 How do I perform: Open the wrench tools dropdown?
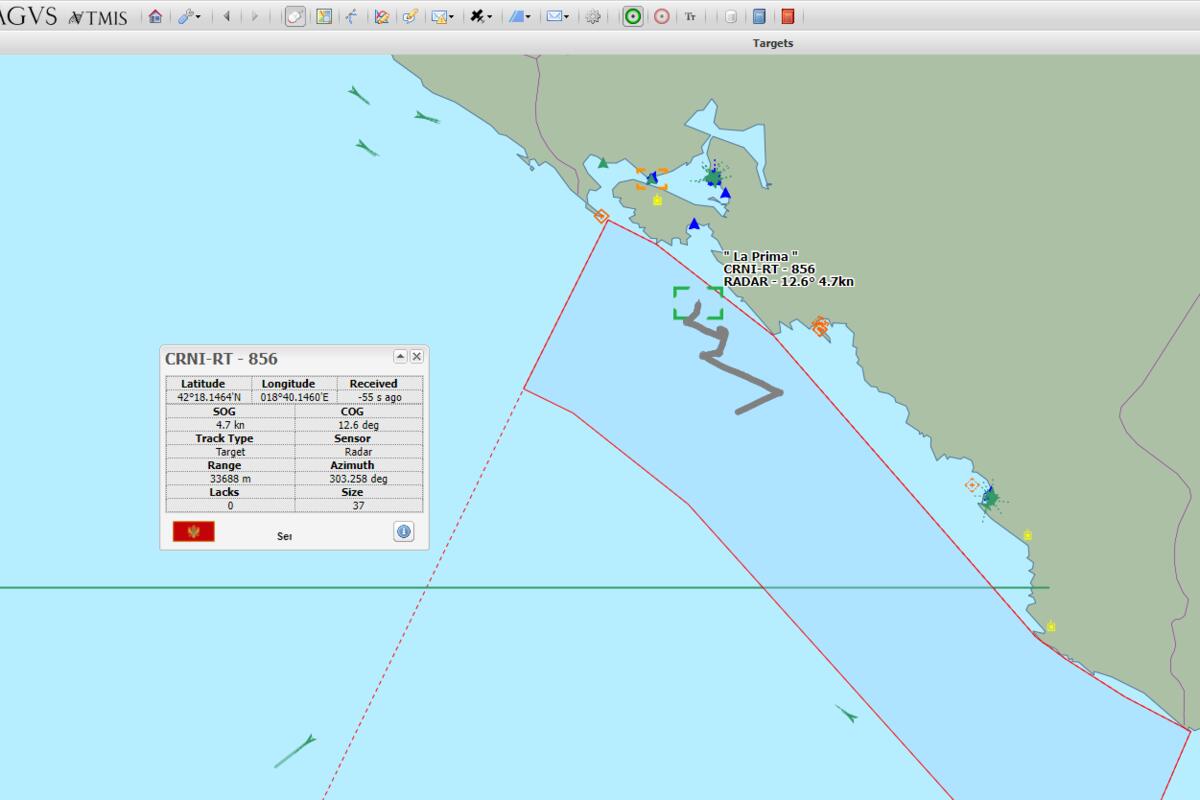click(189, 16)
